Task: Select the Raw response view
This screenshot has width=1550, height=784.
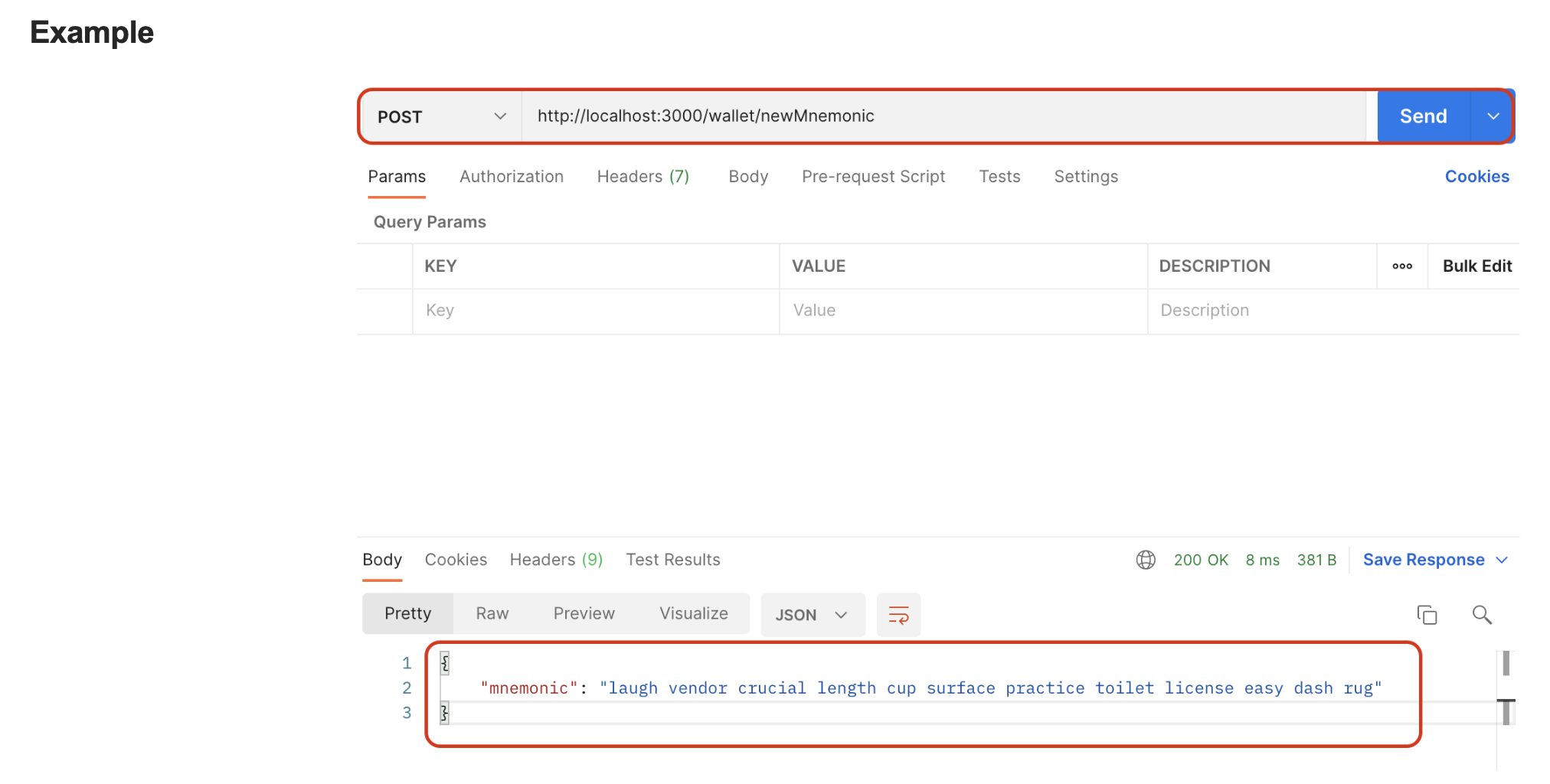Action: [492, 613]
